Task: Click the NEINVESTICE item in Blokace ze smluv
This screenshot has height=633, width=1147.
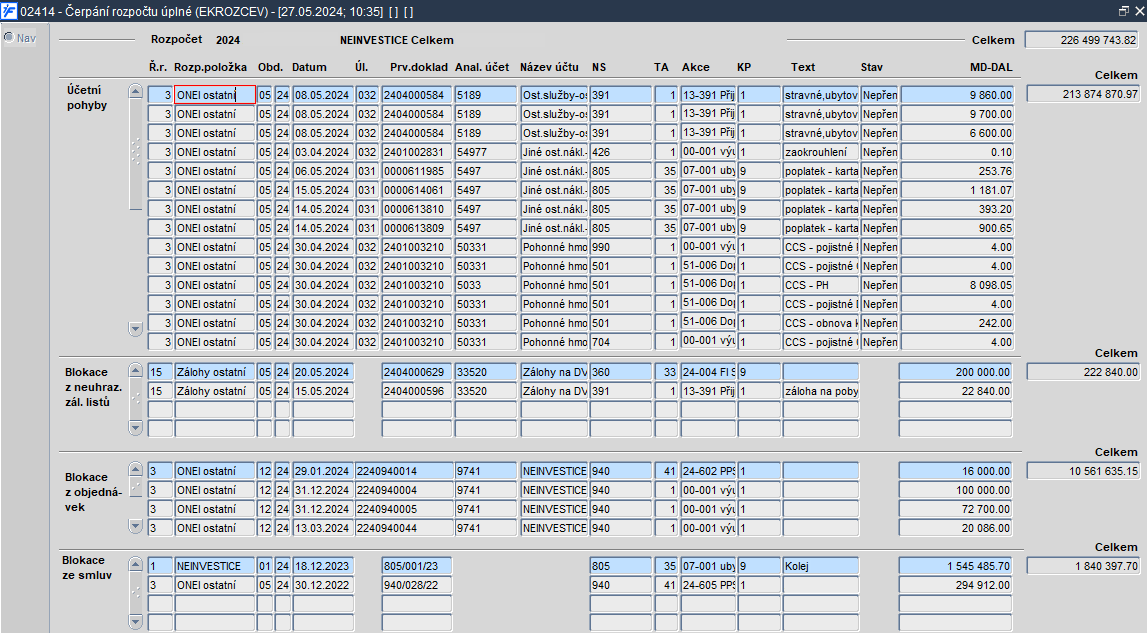Action: (x=215, y=566)
